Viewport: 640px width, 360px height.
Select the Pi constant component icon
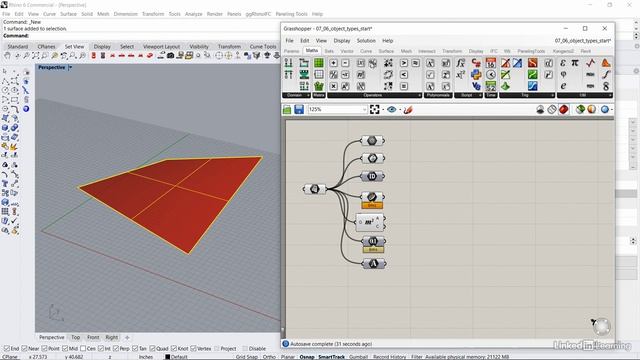[x=575, y=63]
